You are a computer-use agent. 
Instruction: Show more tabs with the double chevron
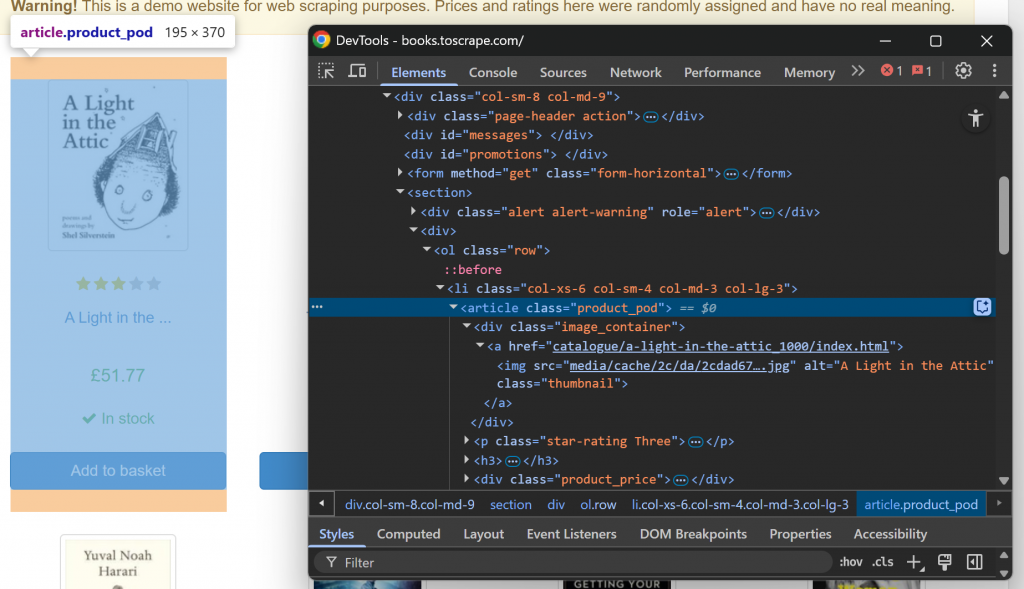pos(857,71)
